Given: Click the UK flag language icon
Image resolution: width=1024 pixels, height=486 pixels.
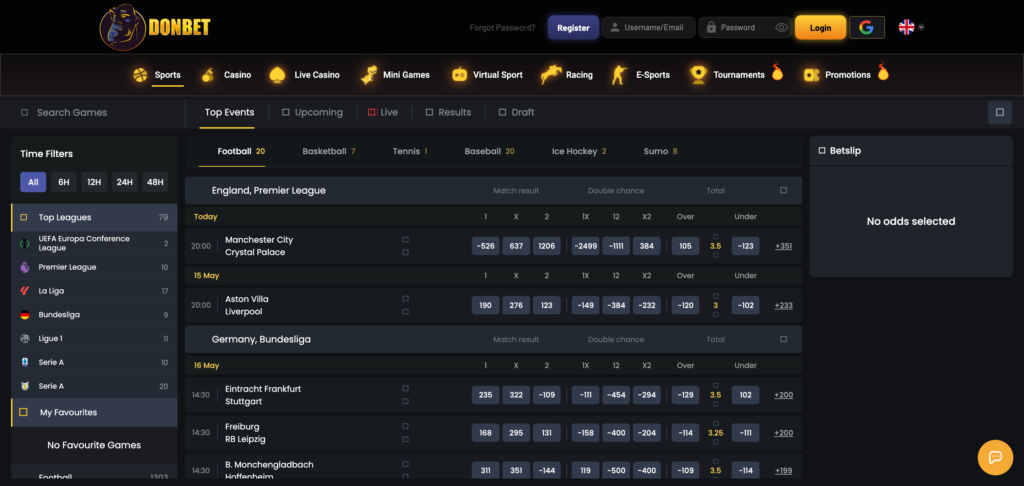Looking at the screenshot, I should (x=906, y=27).
